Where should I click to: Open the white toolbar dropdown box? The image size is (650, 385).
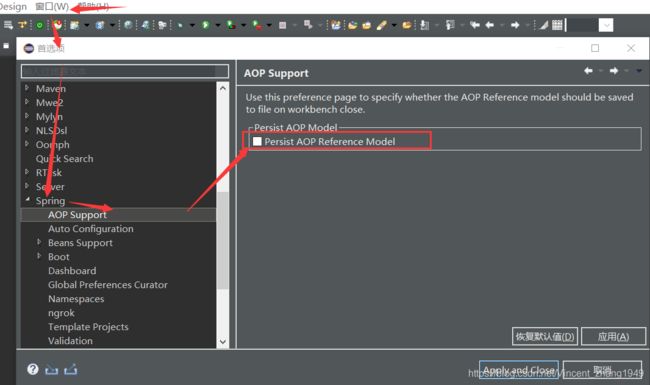coord(606,25)
